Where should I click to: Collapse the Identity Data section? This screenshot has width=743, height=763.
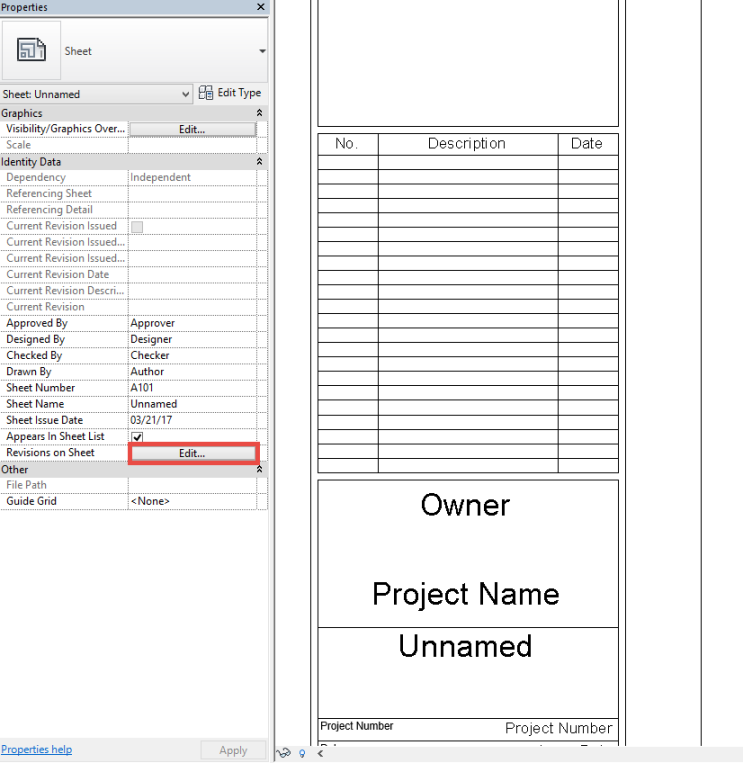pyautogui.click(x=261, y=162)
